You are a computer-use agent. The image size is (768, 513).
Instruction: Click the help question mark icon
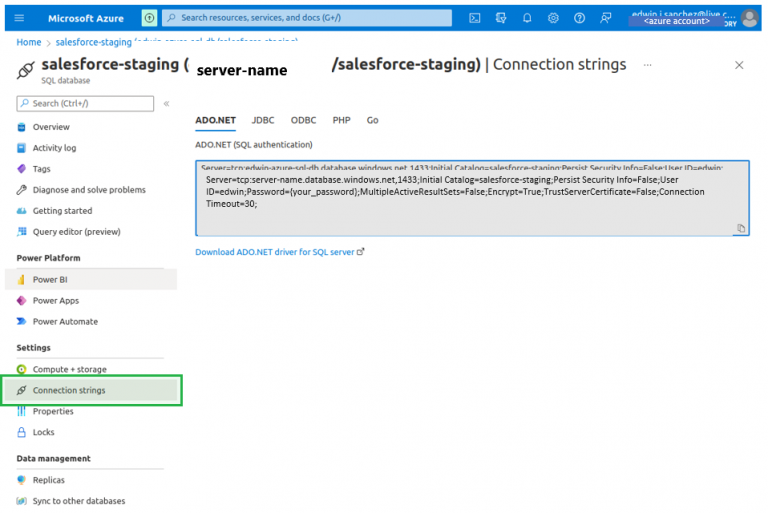(579, 18)
